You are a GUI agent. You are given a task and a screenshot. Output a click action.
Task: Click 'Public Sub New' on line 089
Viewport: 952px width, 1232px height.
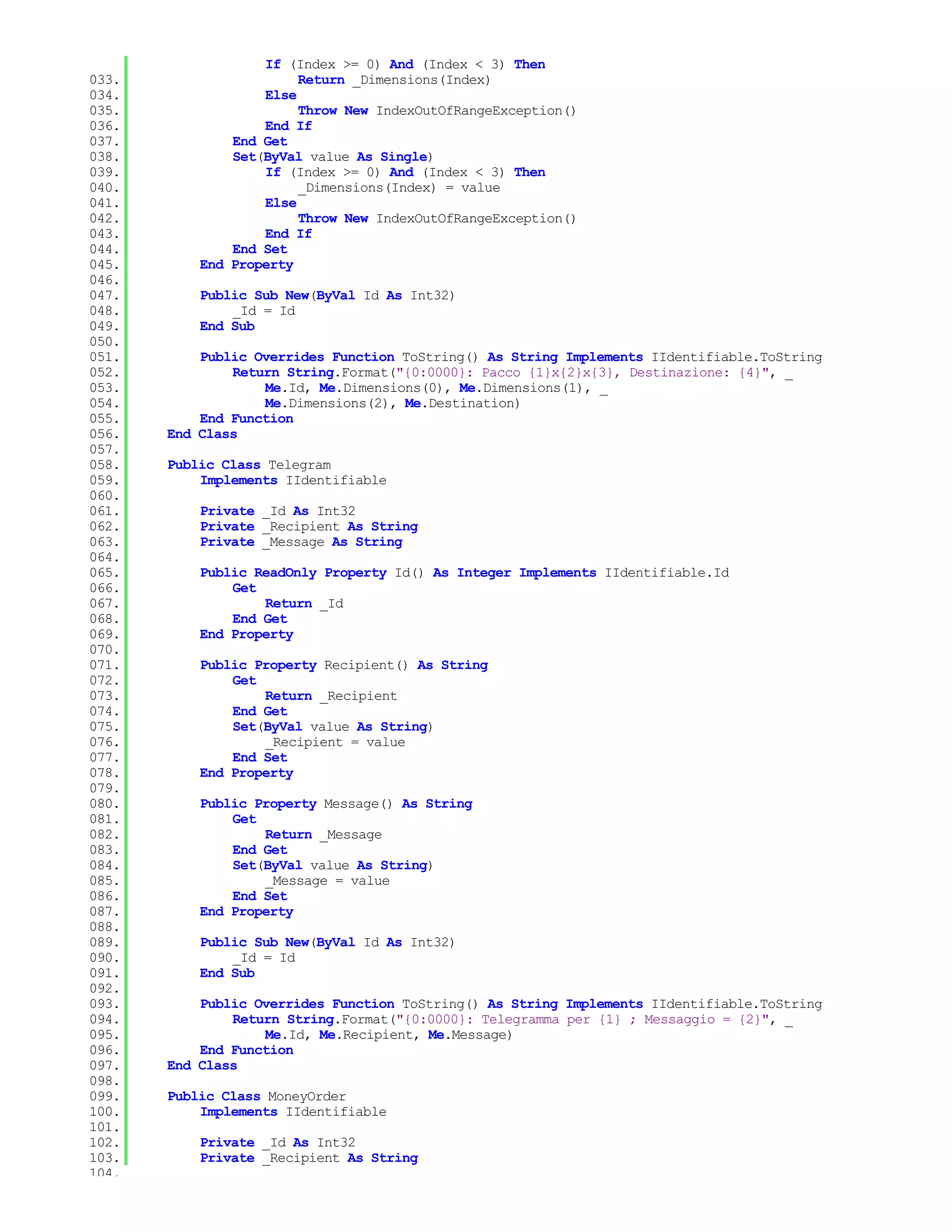[x=254, y=943]
